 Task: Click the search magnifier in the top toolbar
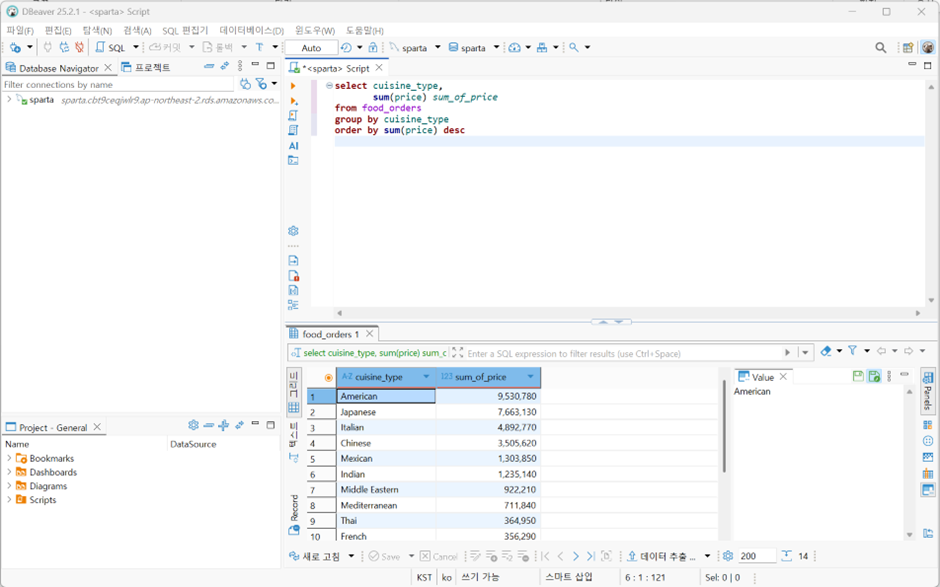point(880,47)
